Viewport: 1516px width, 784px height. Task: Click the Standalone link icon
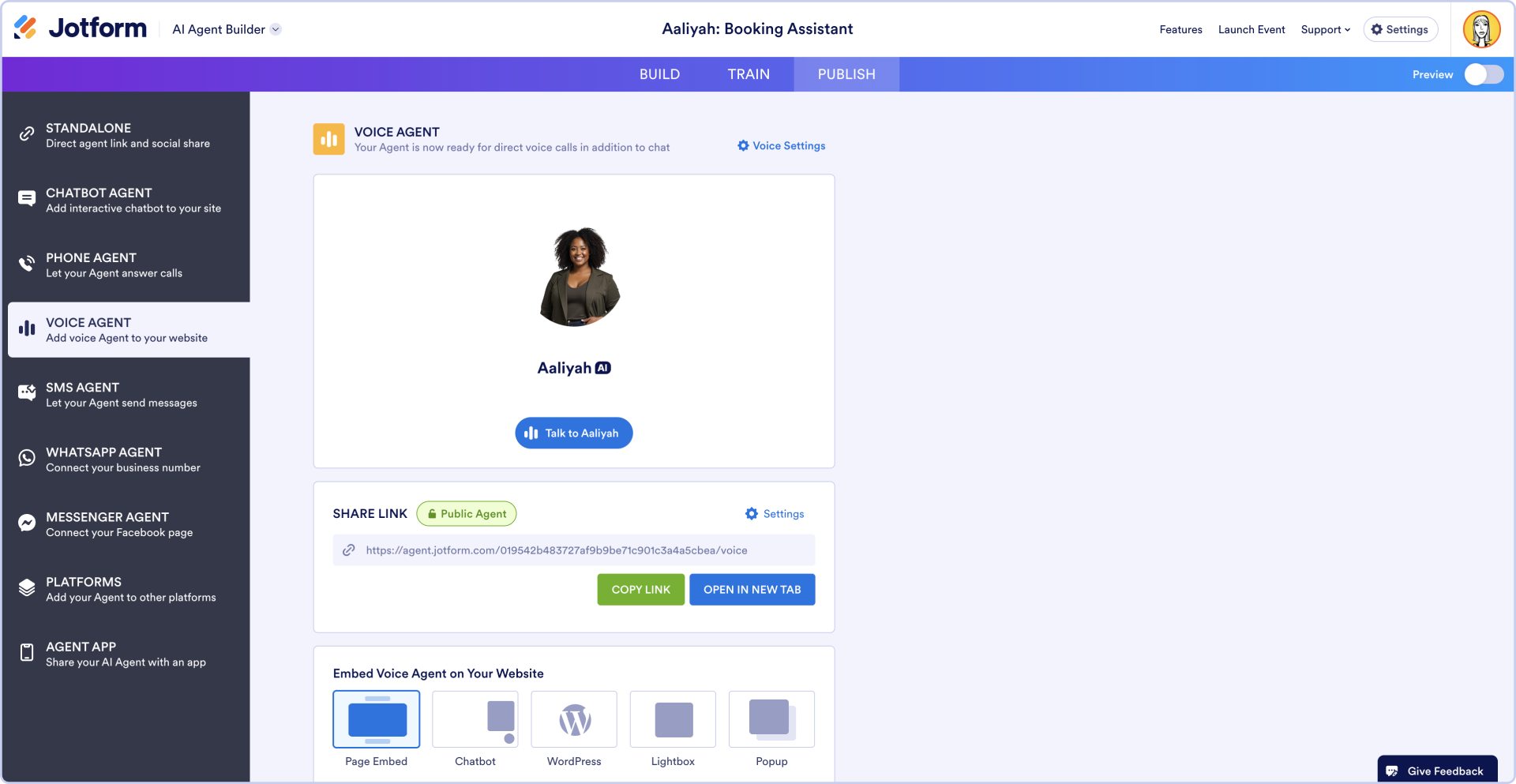[27, 134]
